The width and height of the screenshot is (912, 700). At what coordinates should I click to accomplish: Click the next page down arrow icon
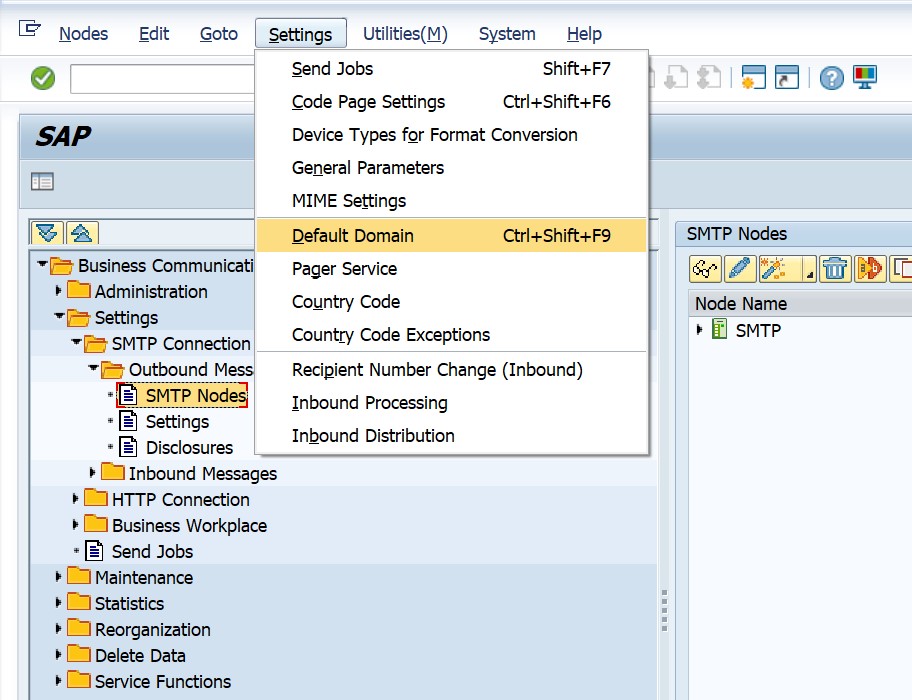pyautogui.click(x=676, y=77)
